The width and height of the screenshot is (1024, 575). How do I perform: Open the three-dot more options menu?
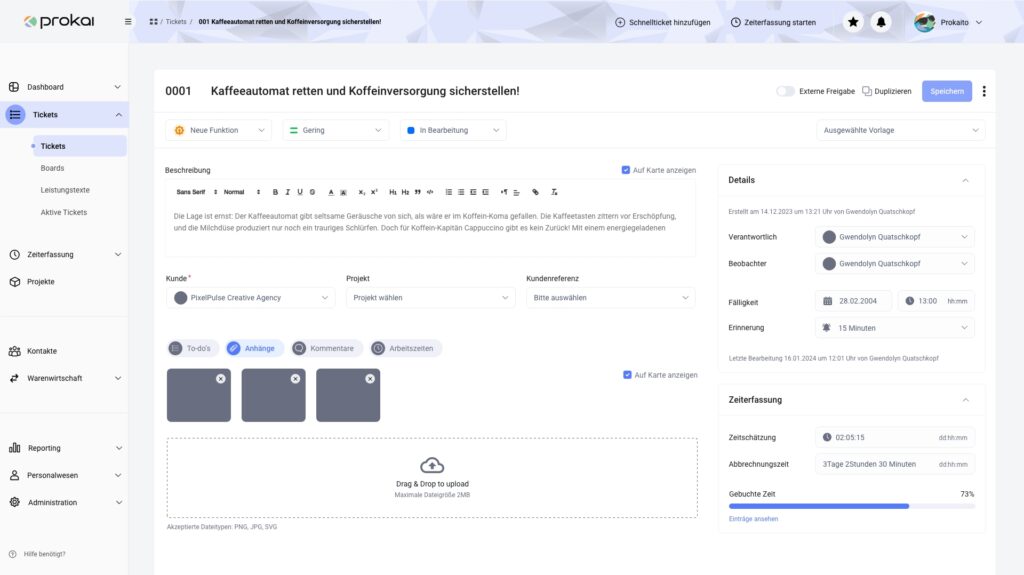coord(984,91)
